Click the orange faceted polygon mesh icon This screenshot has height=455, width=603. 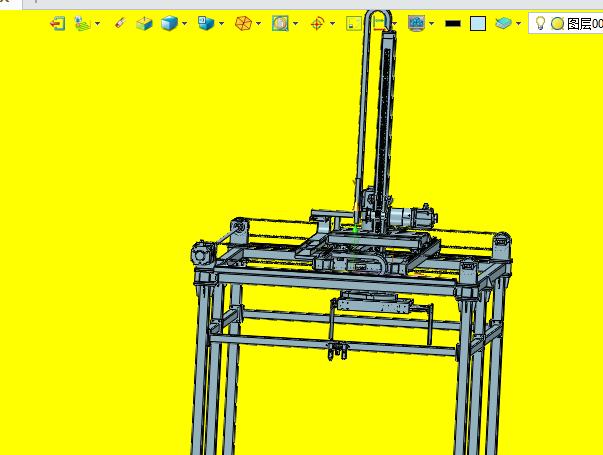click(x=243, y=23)
